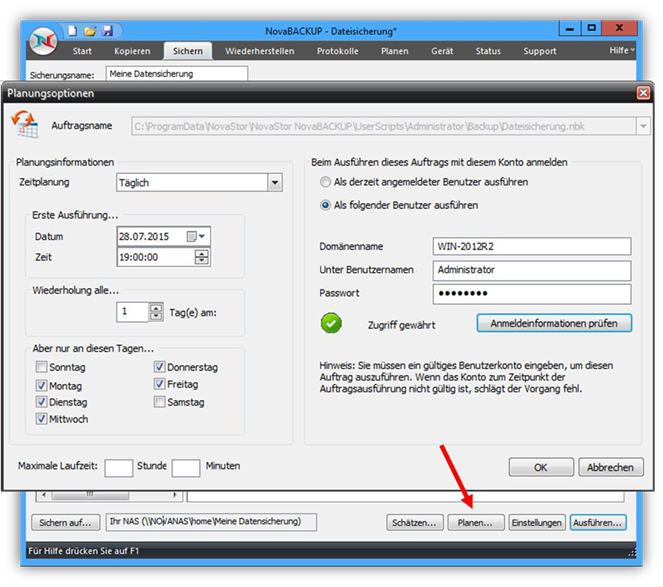Click the Ihr NAS destination path field

point(211,522)
